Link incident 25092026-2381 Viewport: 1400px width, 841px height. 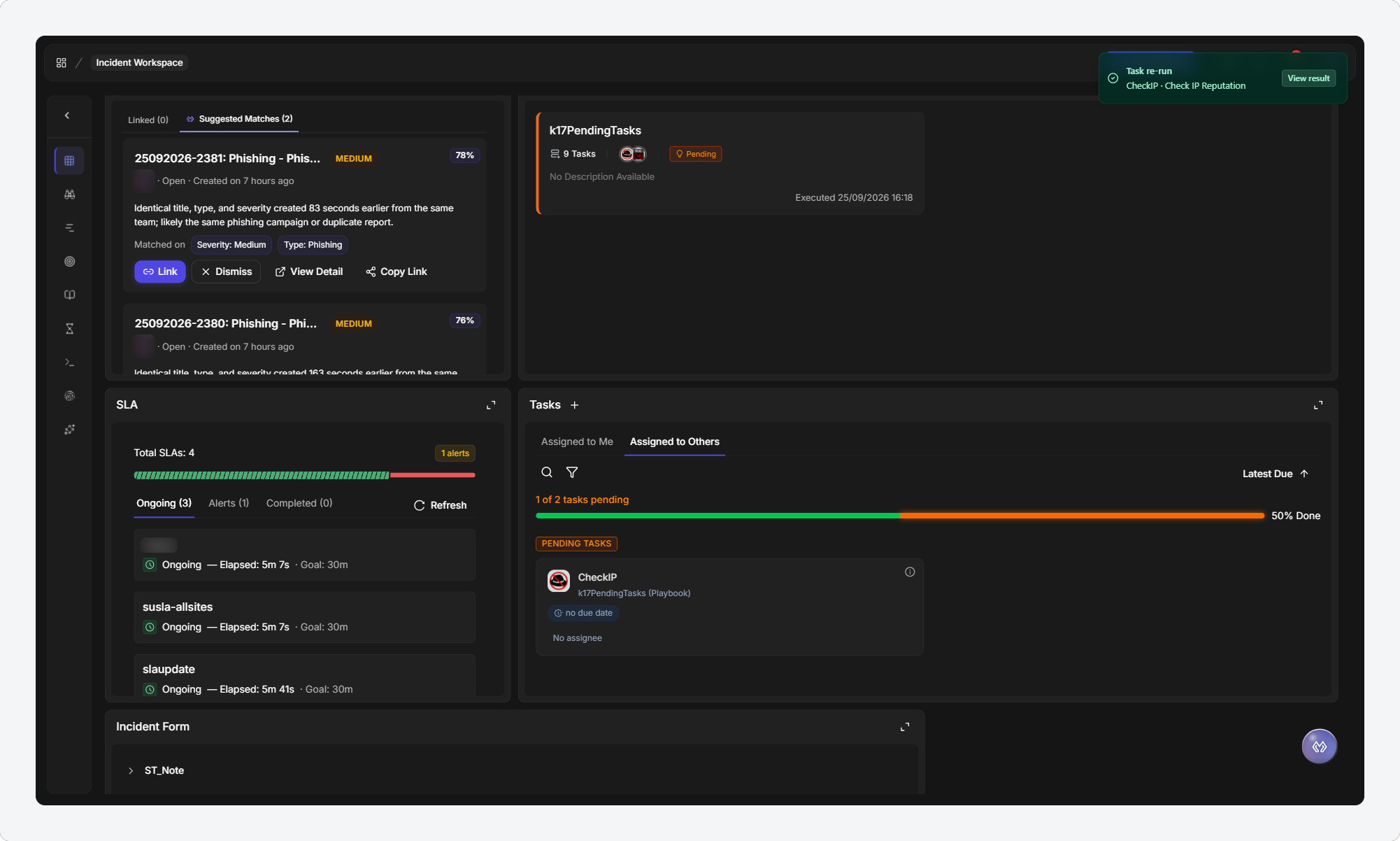[160, 271]
